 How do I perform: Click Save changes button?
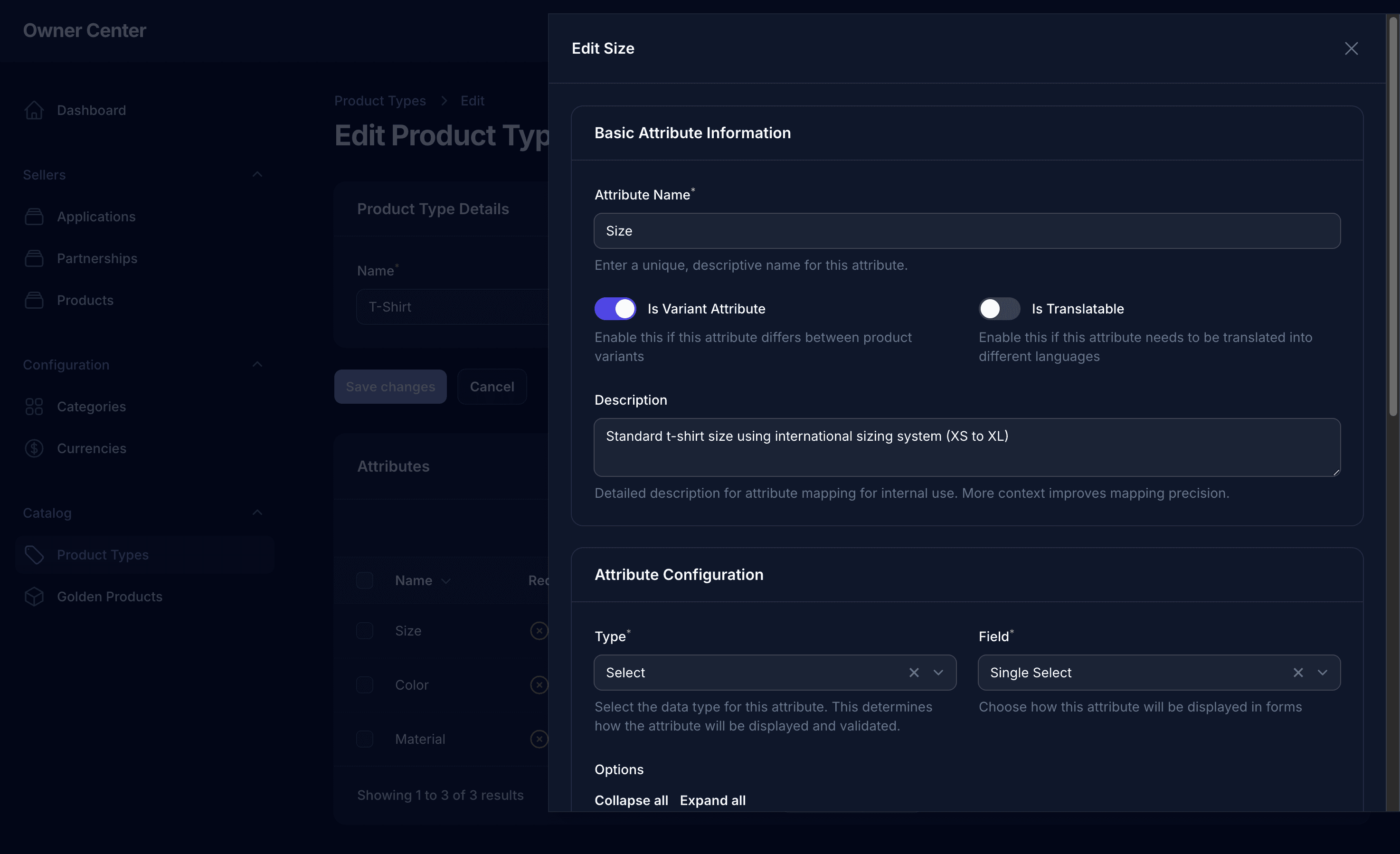click(390, 387)
